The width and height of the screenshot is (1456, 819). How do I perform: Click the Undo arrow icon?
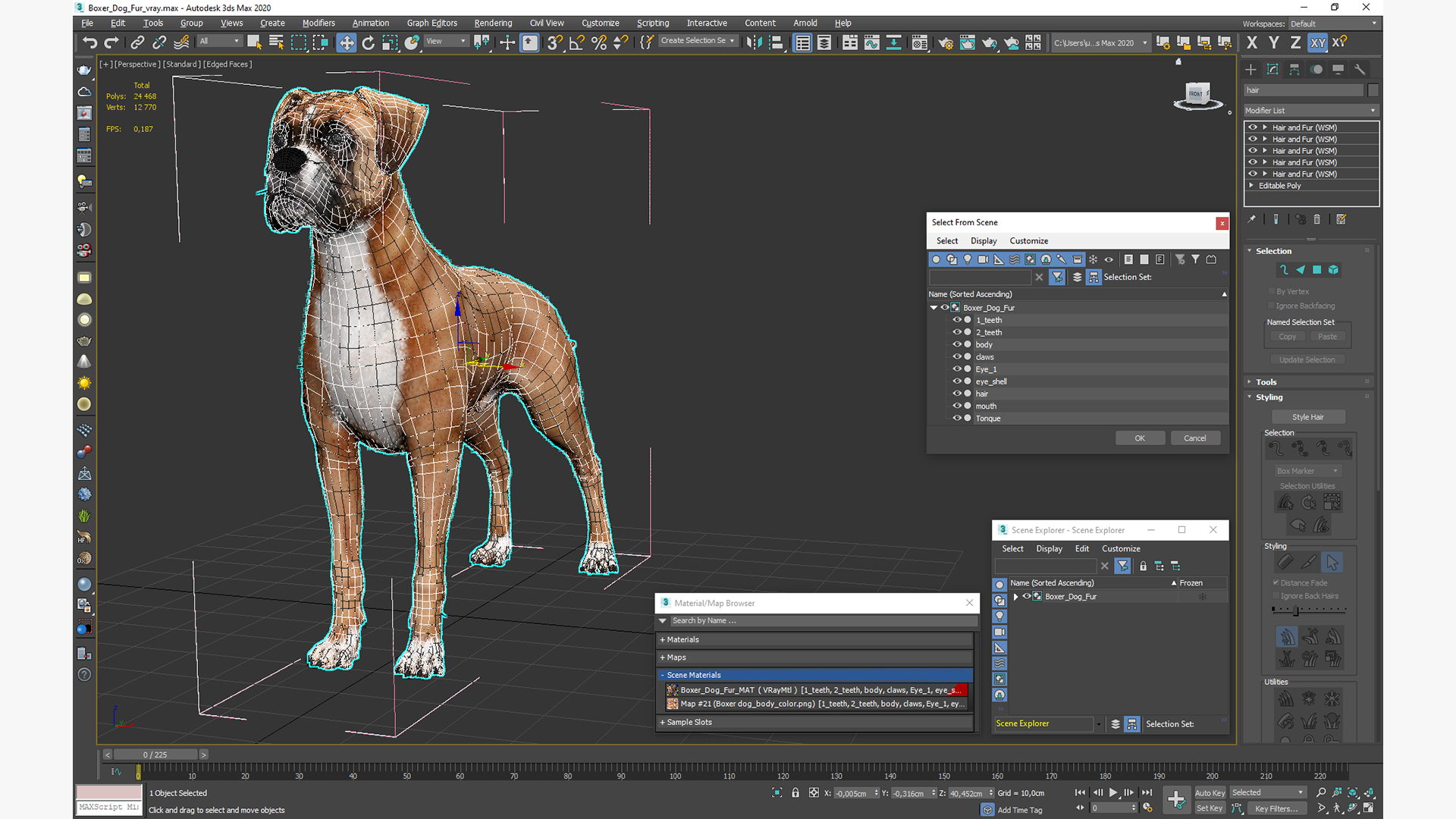89,42
